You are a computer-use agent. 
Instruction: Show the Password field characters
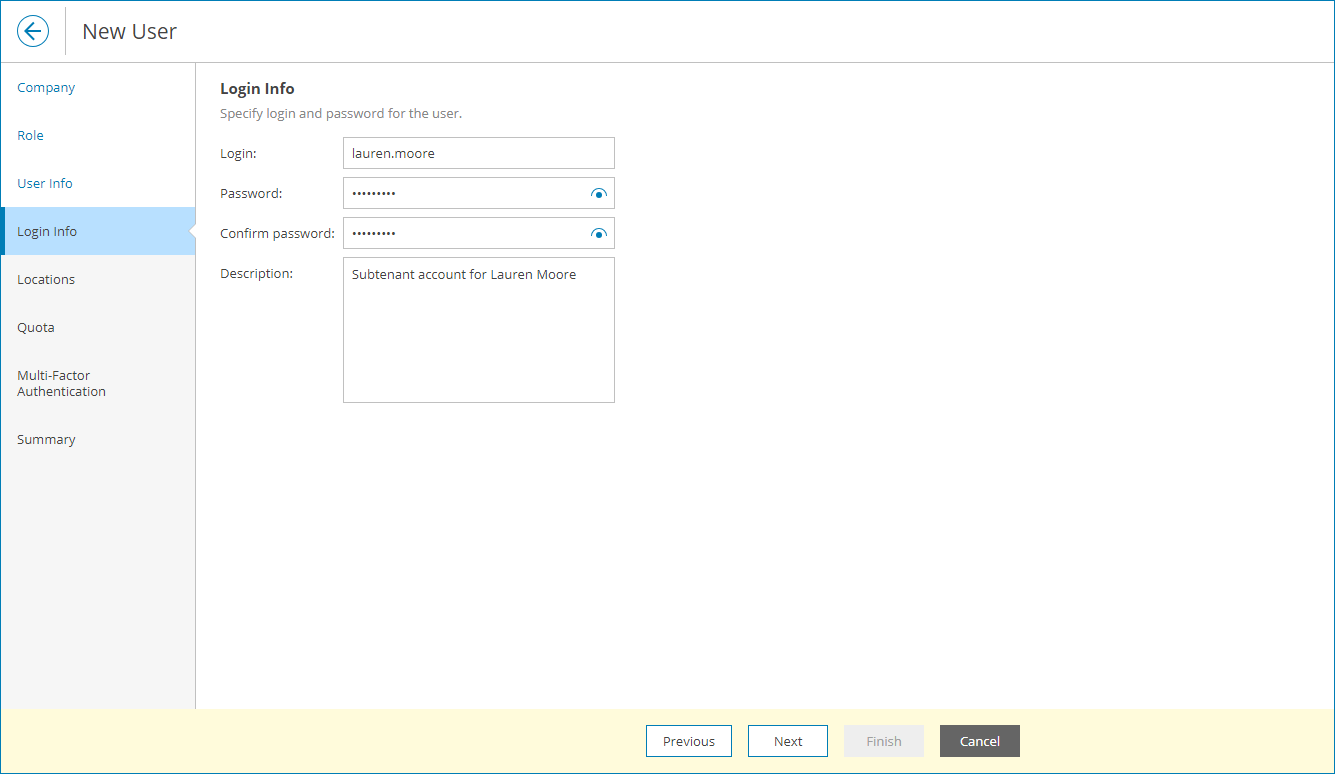click(598, 193)
